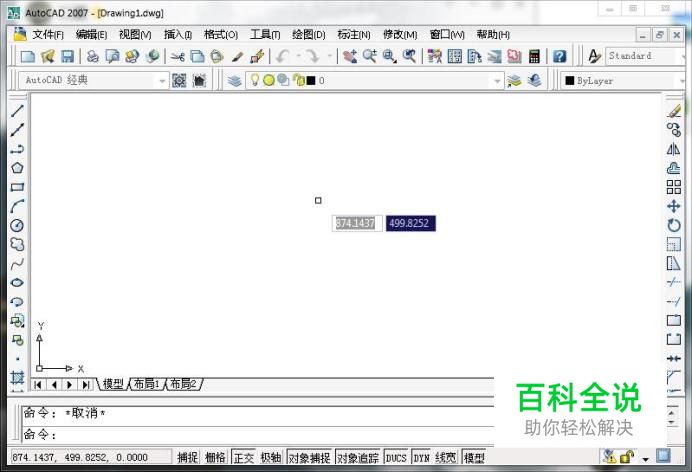Click the Open file toolbar icon
This screenshot has height=472, width=692.
(48, 56)
